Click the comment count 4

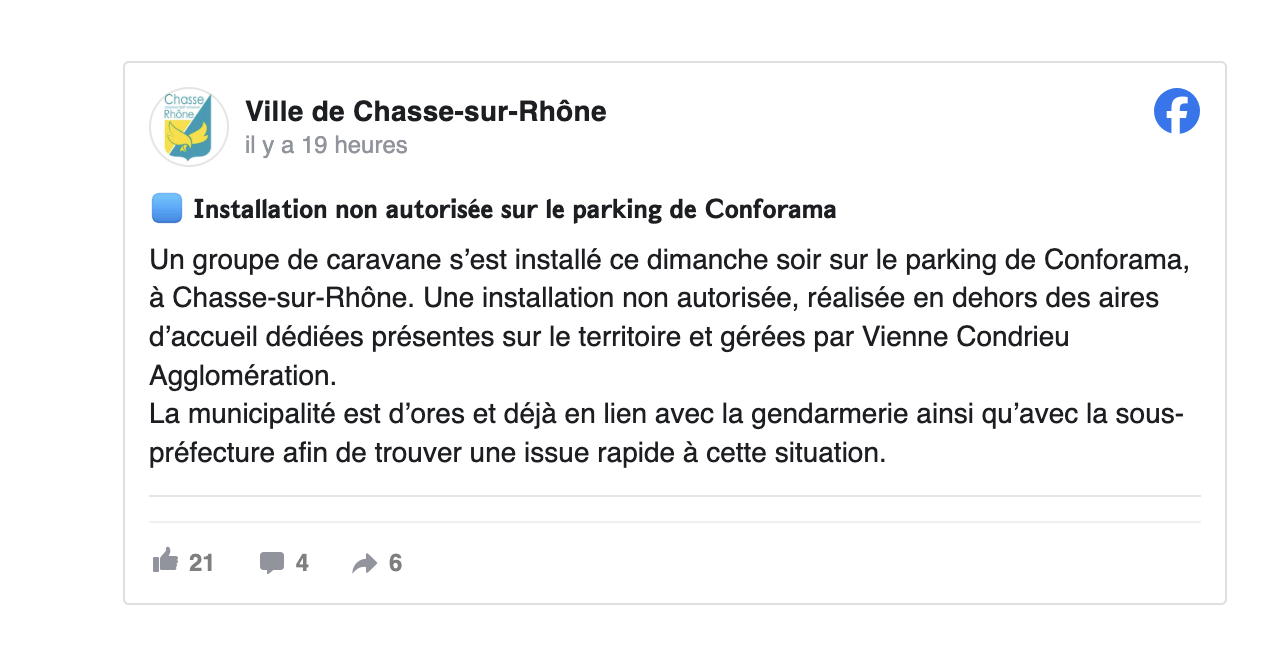click(302, 563)
